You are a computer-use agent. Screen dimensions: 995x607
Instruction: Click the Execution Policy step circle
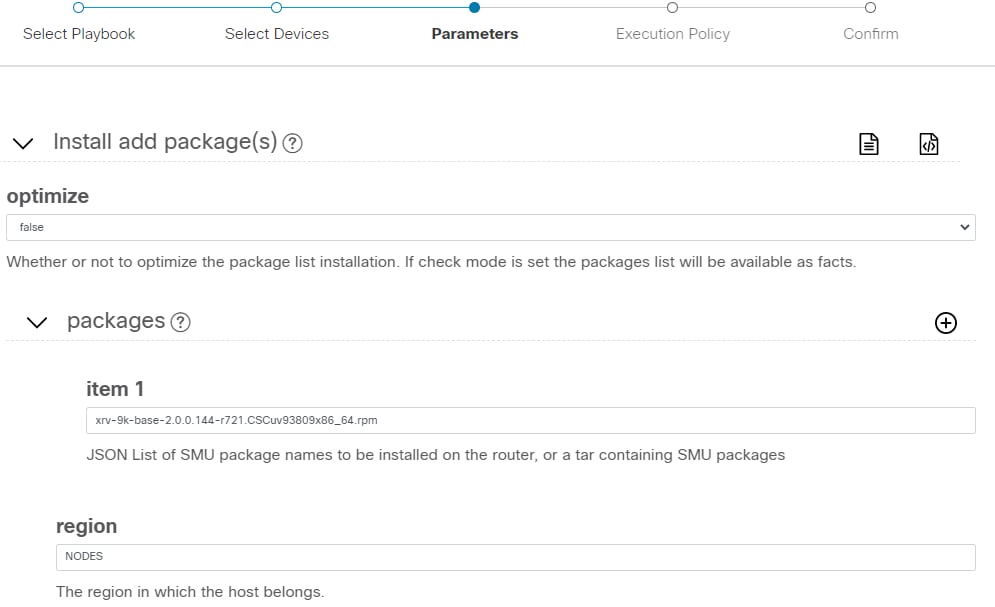[672, 8]
